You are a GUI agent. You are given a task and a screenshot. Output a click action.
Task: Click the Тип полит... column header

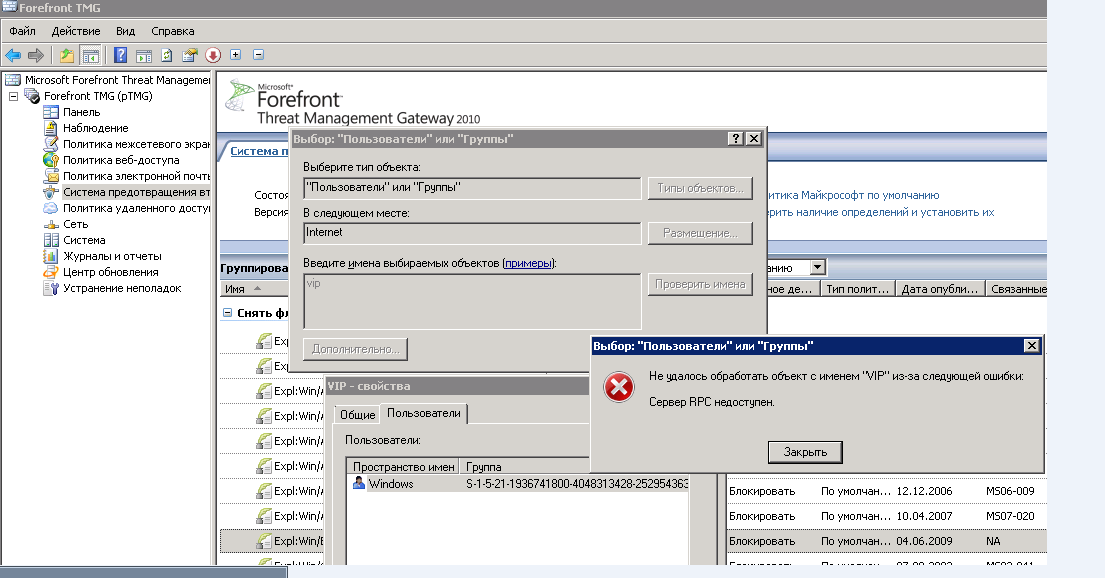tap(858, 289)
